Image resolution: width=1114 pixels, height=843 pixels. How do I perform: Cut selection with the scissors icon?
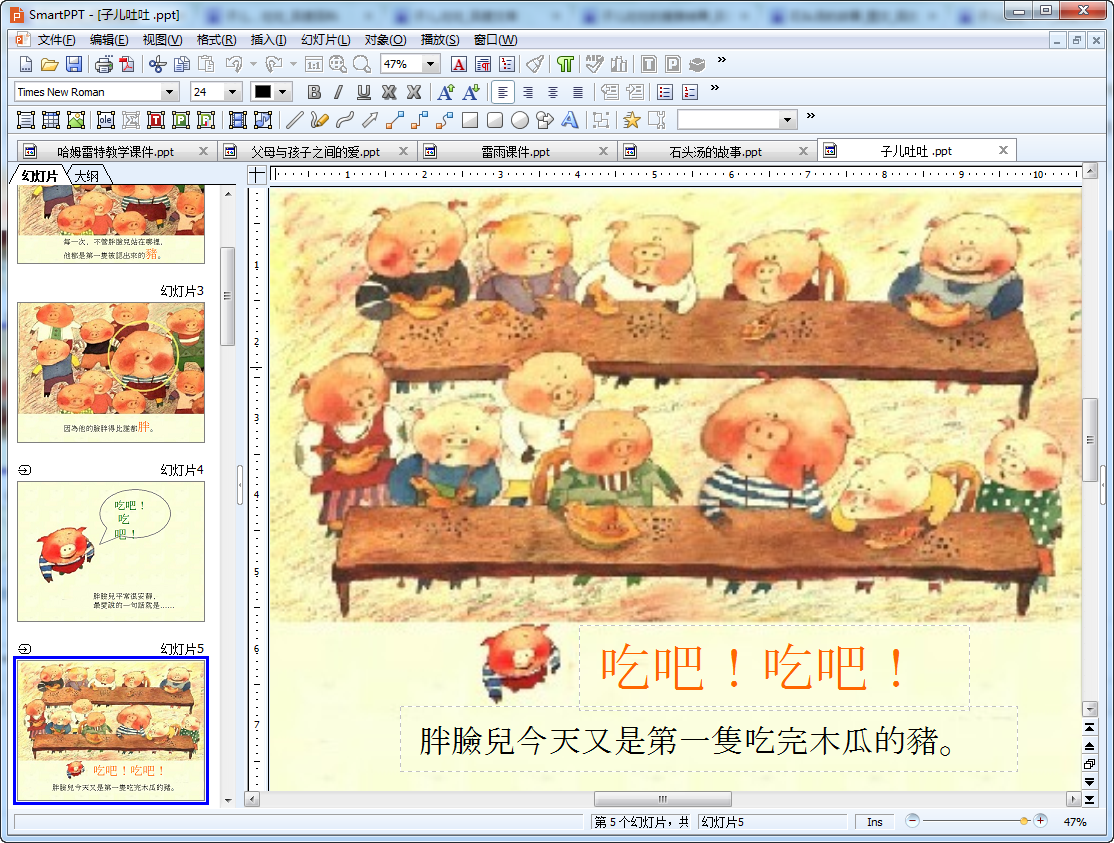pyautogui.click(x=157, y=65)
